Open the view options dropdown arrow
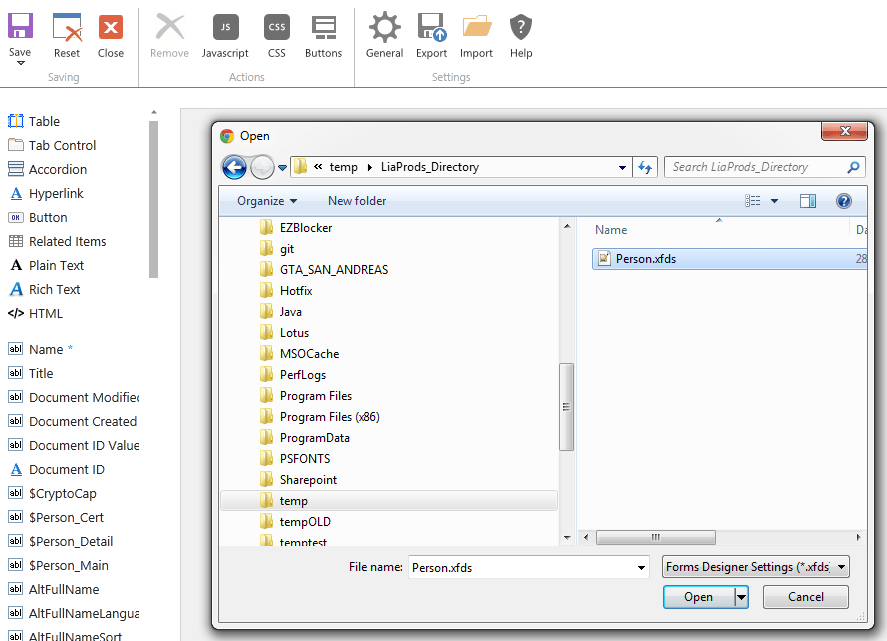887x641 pixels. (774, 201)
